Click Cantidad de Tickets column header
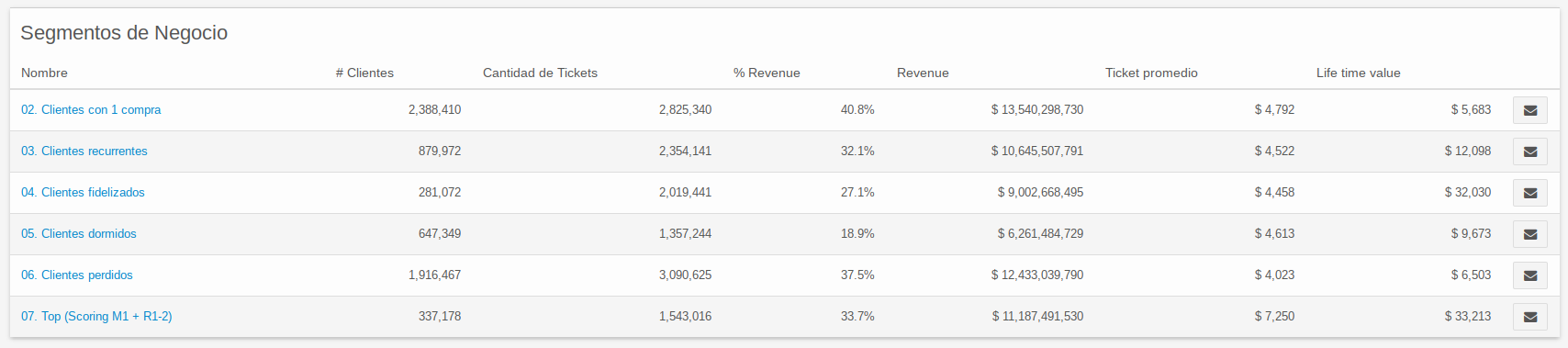 pyautogui.click(x=540, y=73)
